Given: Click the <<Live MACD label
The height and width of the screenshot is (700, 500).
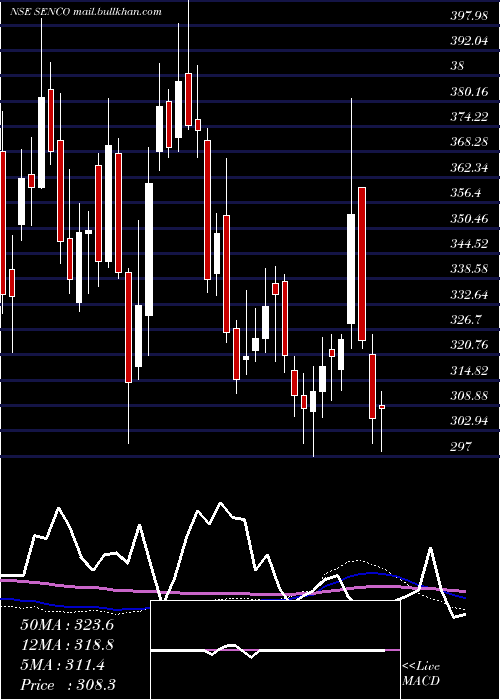Looking at the screenshot, I should (x=421, y=674).
